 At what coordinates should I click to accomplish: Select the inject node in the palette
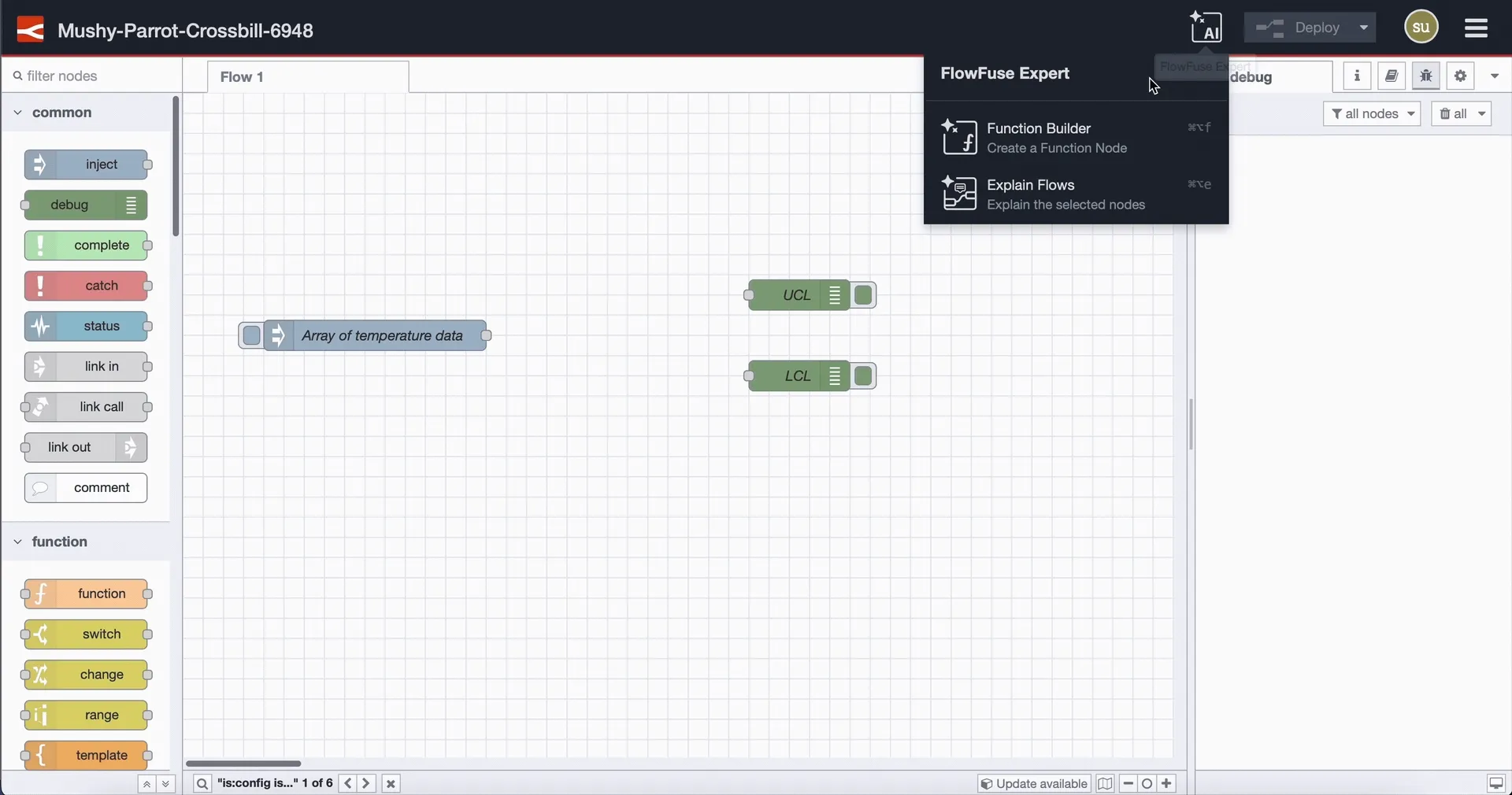tap(87, 165)
